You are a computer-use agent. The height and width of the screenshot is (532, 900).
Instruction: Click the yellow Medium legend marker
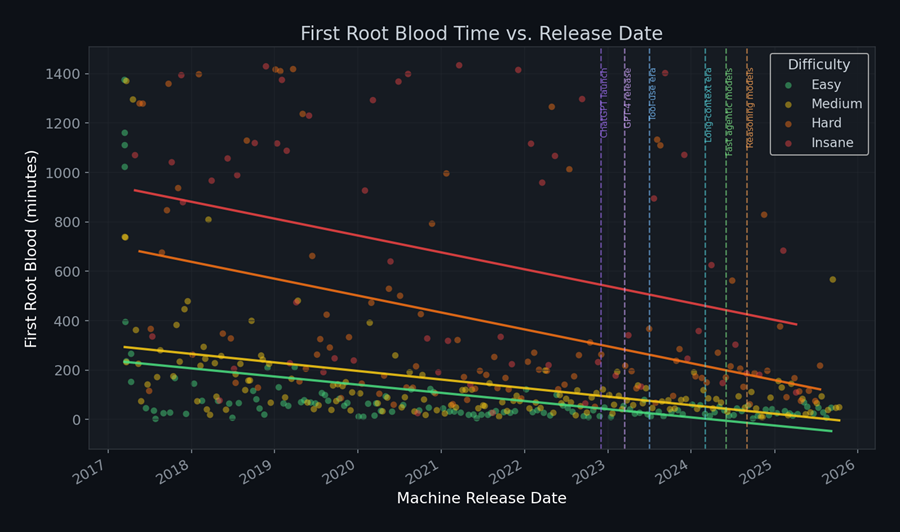(789, 104)
